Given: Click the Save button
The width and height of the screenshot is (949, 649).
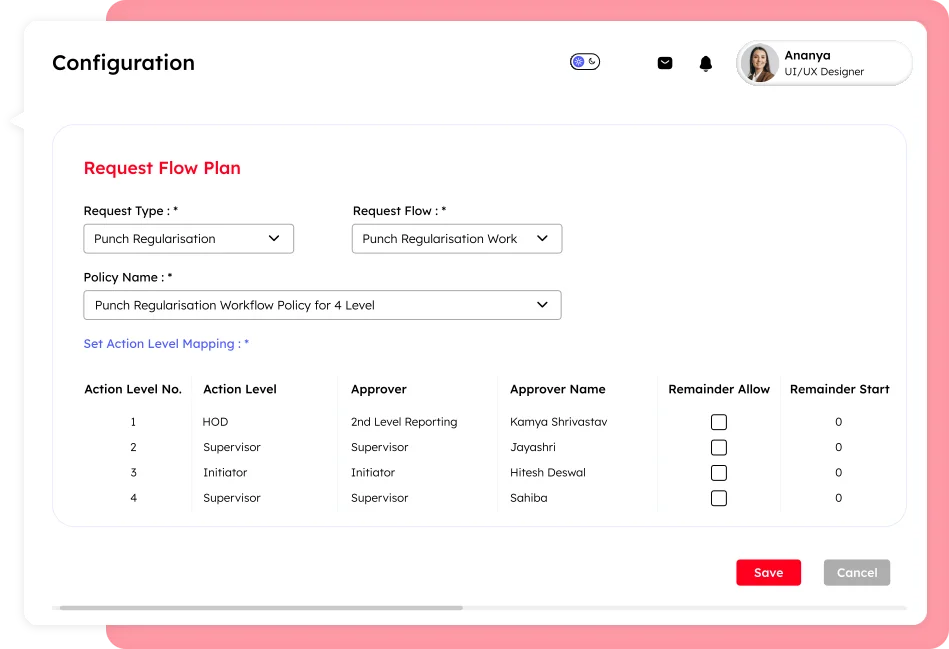Looking at the screenshot, I should (768, 572).
